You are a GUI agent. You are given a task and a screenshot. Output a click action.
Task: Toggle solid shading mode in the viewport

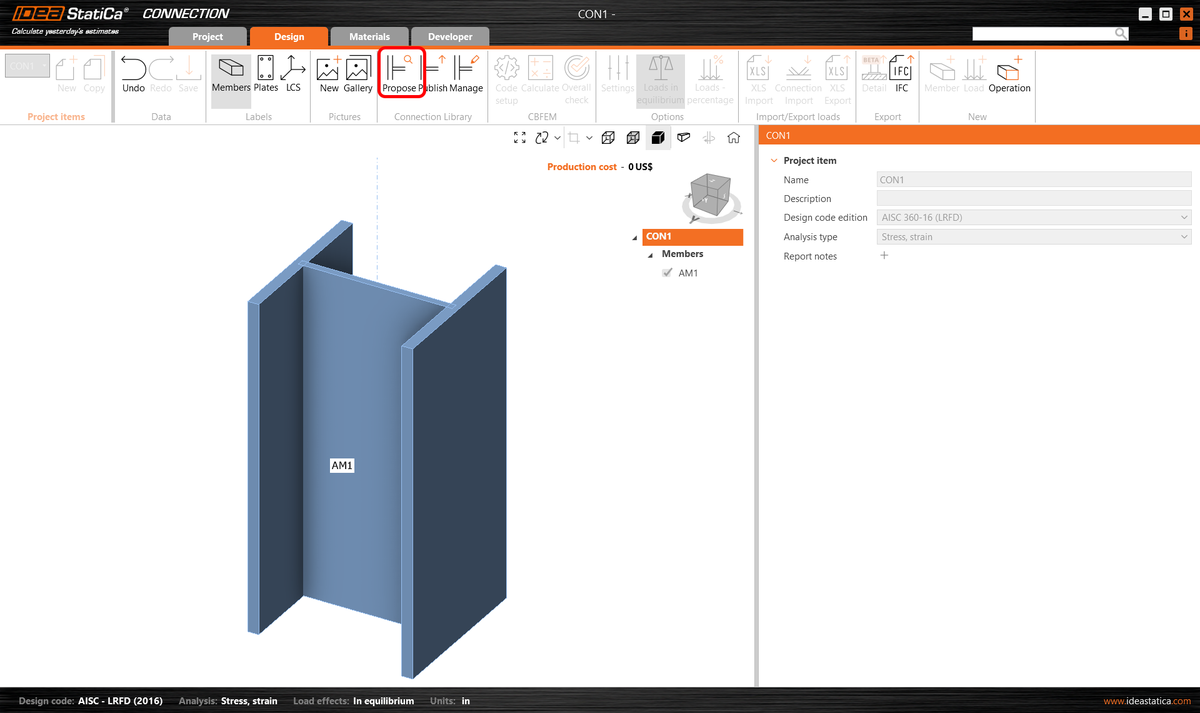tap(658, 137)
